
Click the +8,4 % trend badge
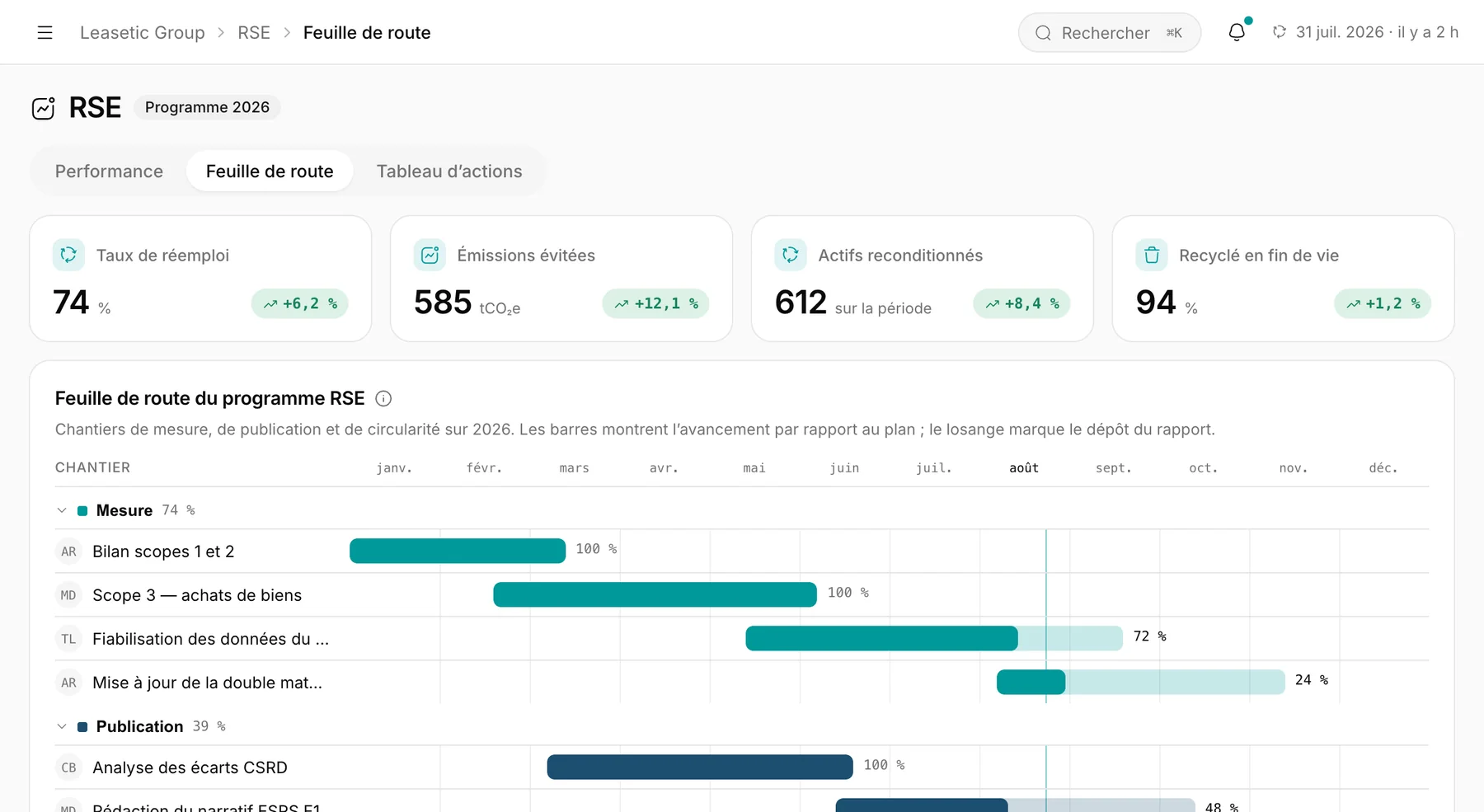(1022, 303)
